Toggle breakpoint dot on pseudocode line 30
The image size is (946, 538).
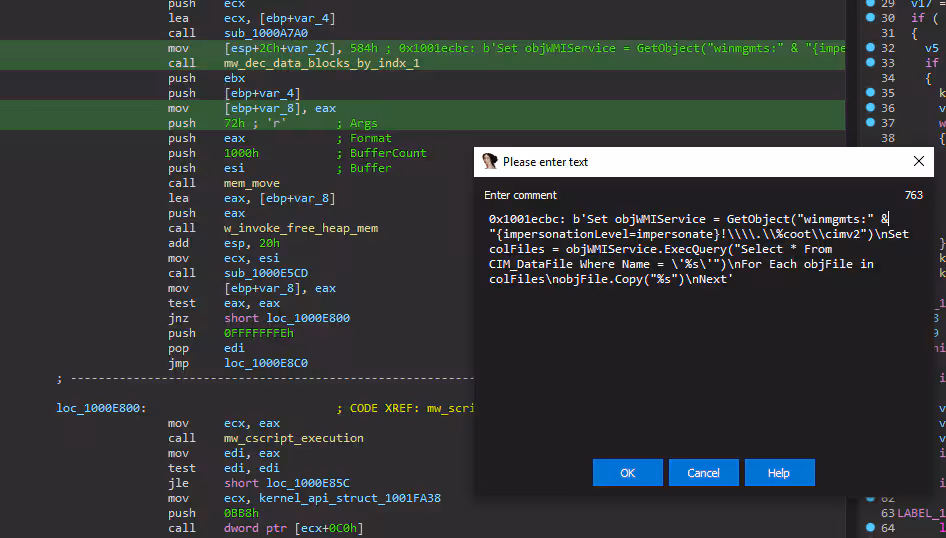click(x=870, y=18)
